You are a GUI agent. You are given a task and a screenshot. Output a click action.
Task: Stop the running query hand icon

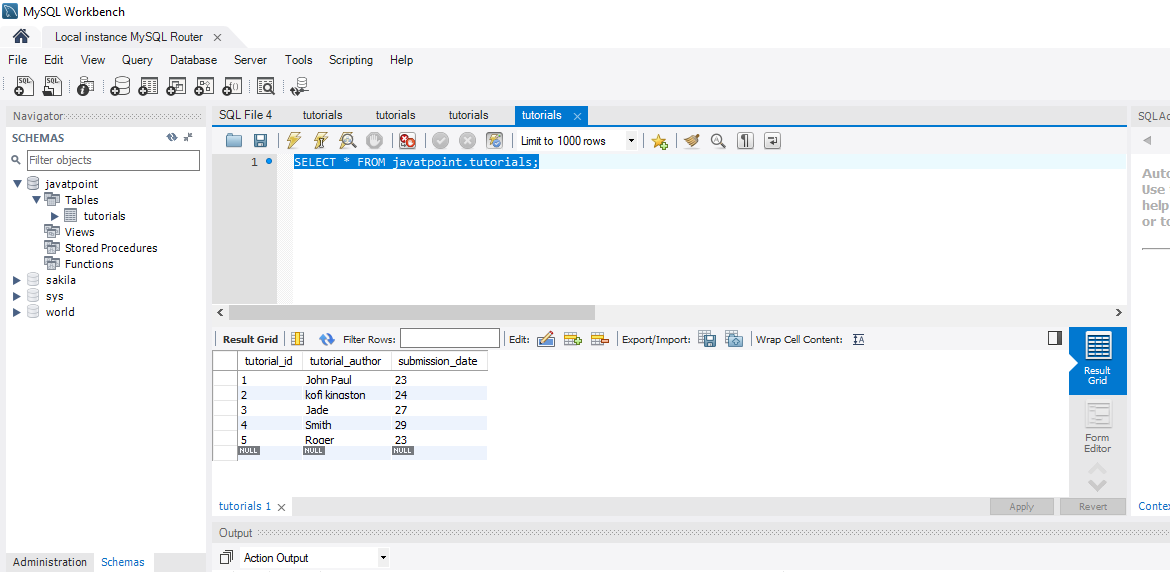point(375,140)
